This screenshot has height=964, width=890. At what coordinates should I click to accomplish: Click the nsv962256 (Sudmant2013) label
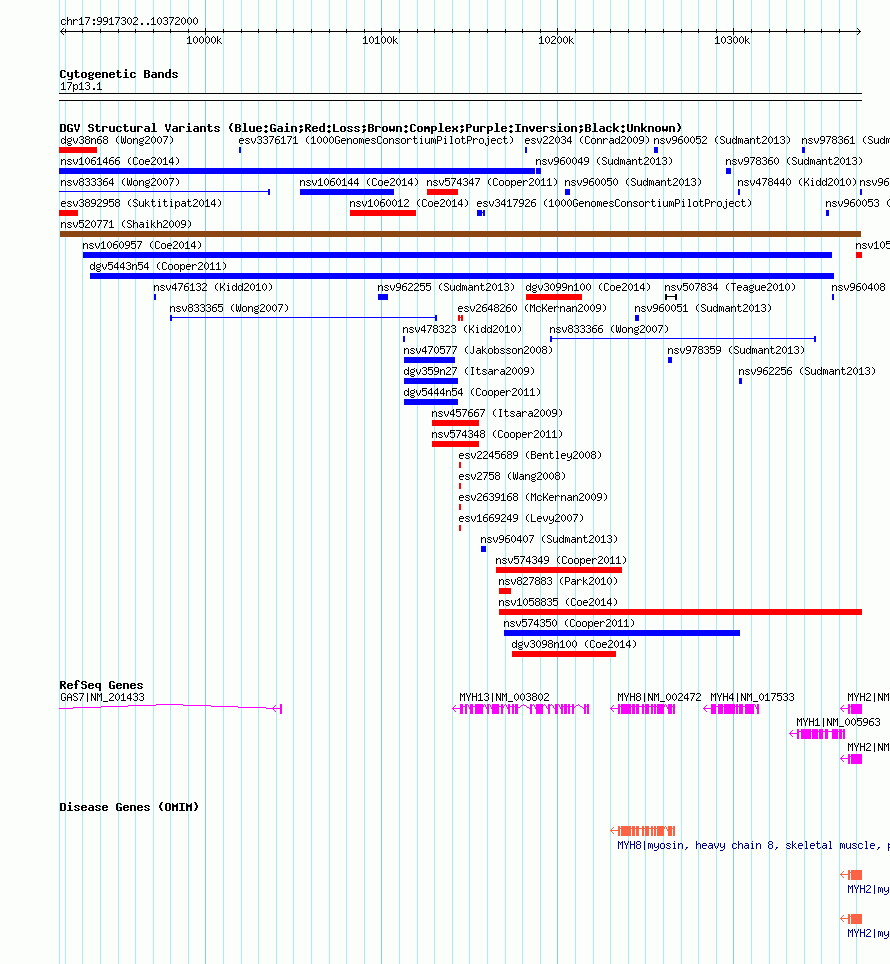pyautogui.click(x=807, y=371)
